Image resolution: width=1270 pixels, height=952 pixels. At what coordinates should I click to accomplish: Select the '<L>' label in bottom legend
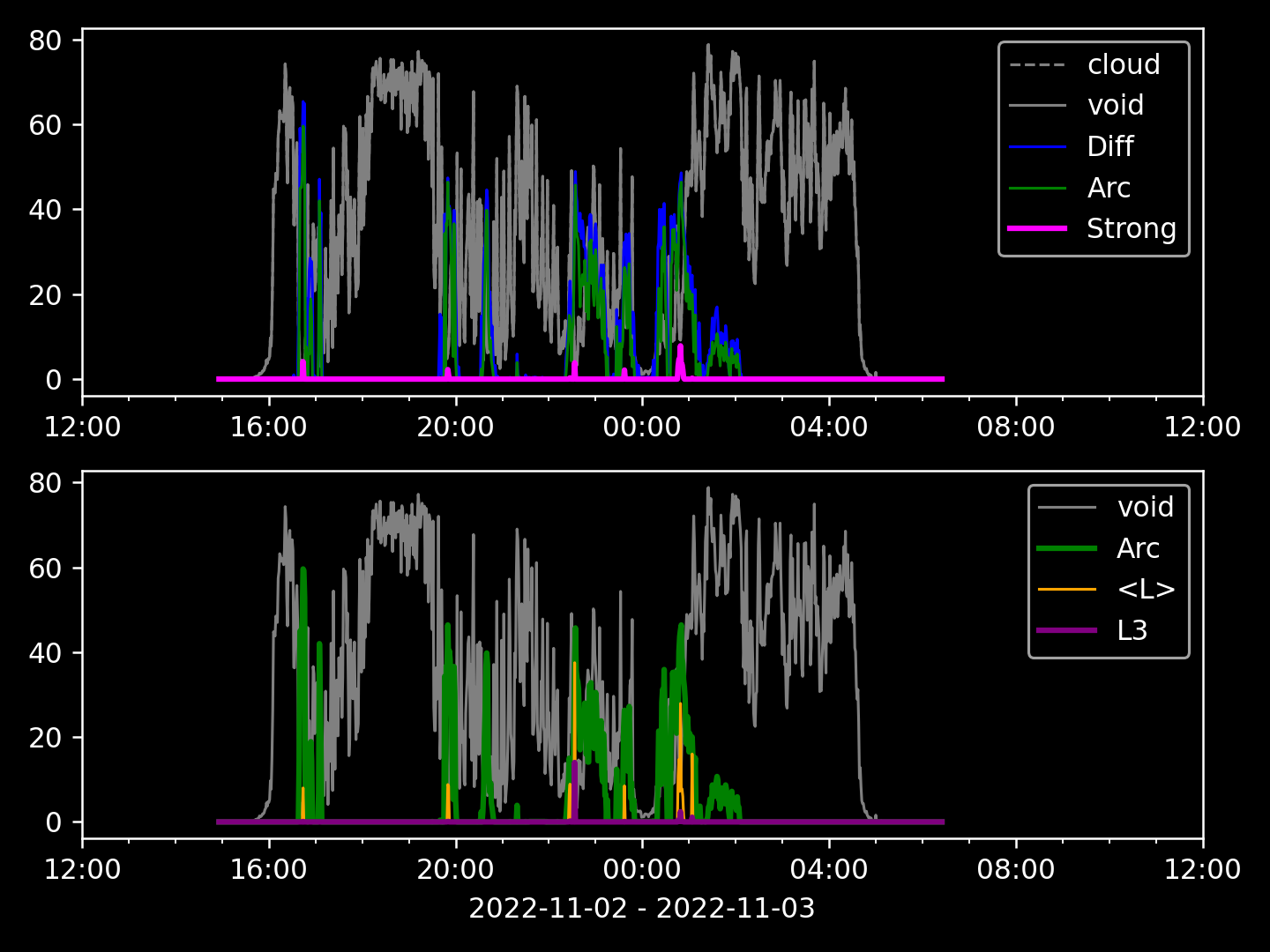pyautogui.click(x=1146, y=589)
